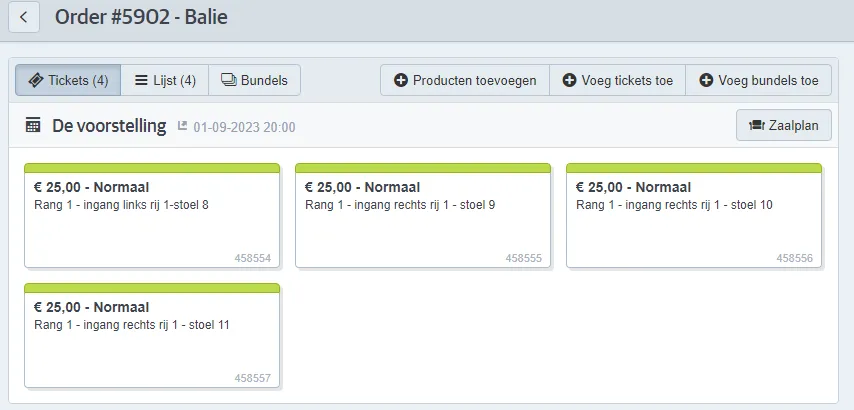
Task: Click text 'Rang 1 - ingang rechts rij 1 - stoel 10'
Action: pyautogui.click(x=674, y=205)
